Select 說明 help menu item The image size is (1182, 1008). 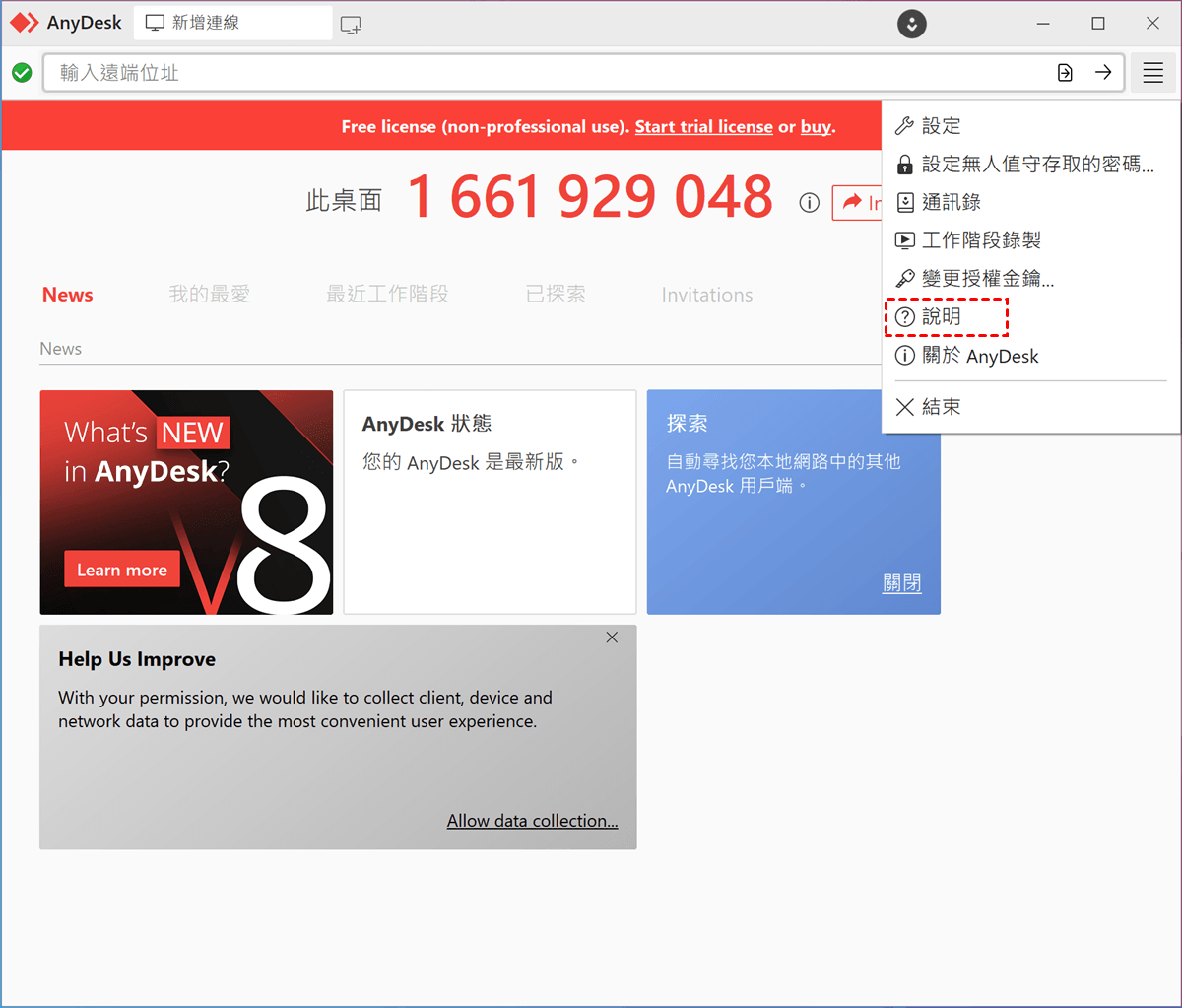(x=941, y=317)
